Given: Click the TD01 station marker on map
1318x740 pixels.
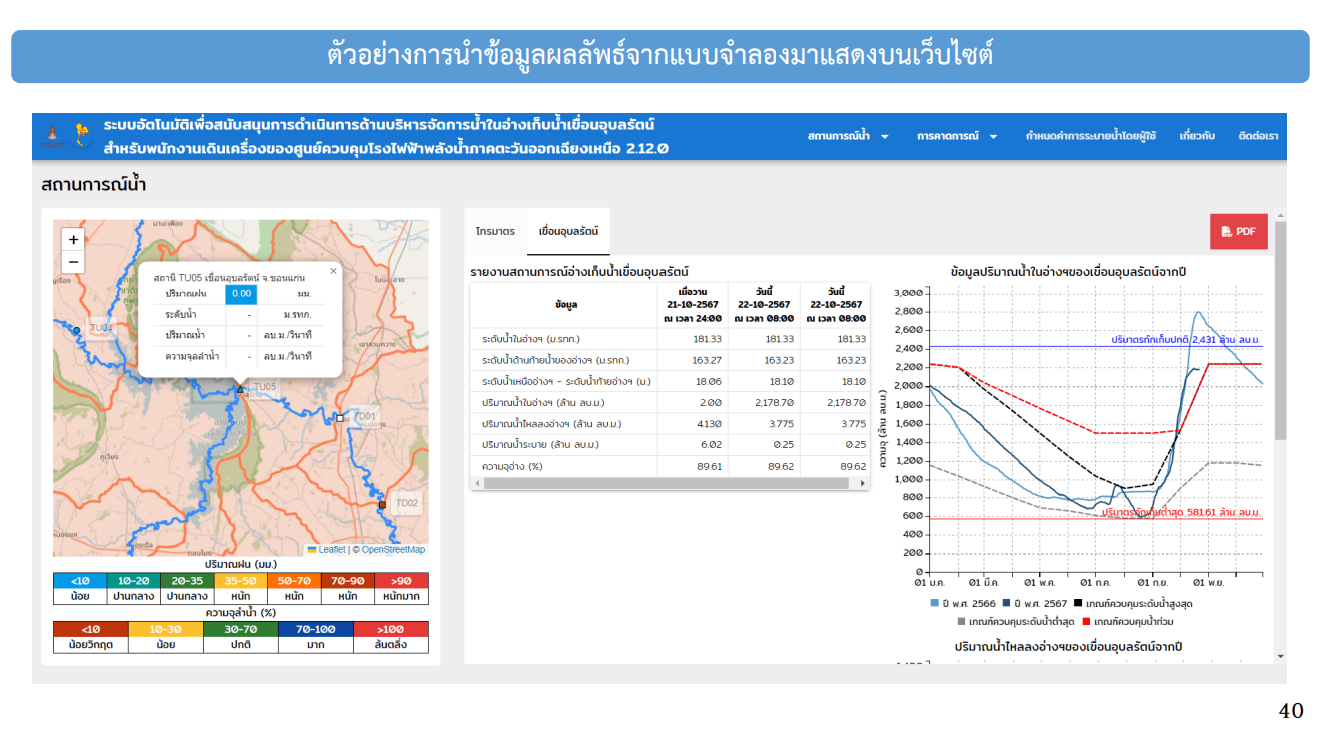Looking at the screenshot, I should click(x=340, y=418).
